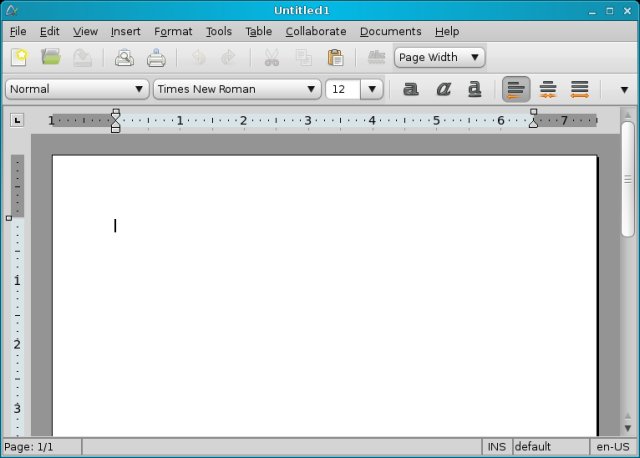640x458 pixels.
Task: Open the View menu
Action: tap(85, 31)
